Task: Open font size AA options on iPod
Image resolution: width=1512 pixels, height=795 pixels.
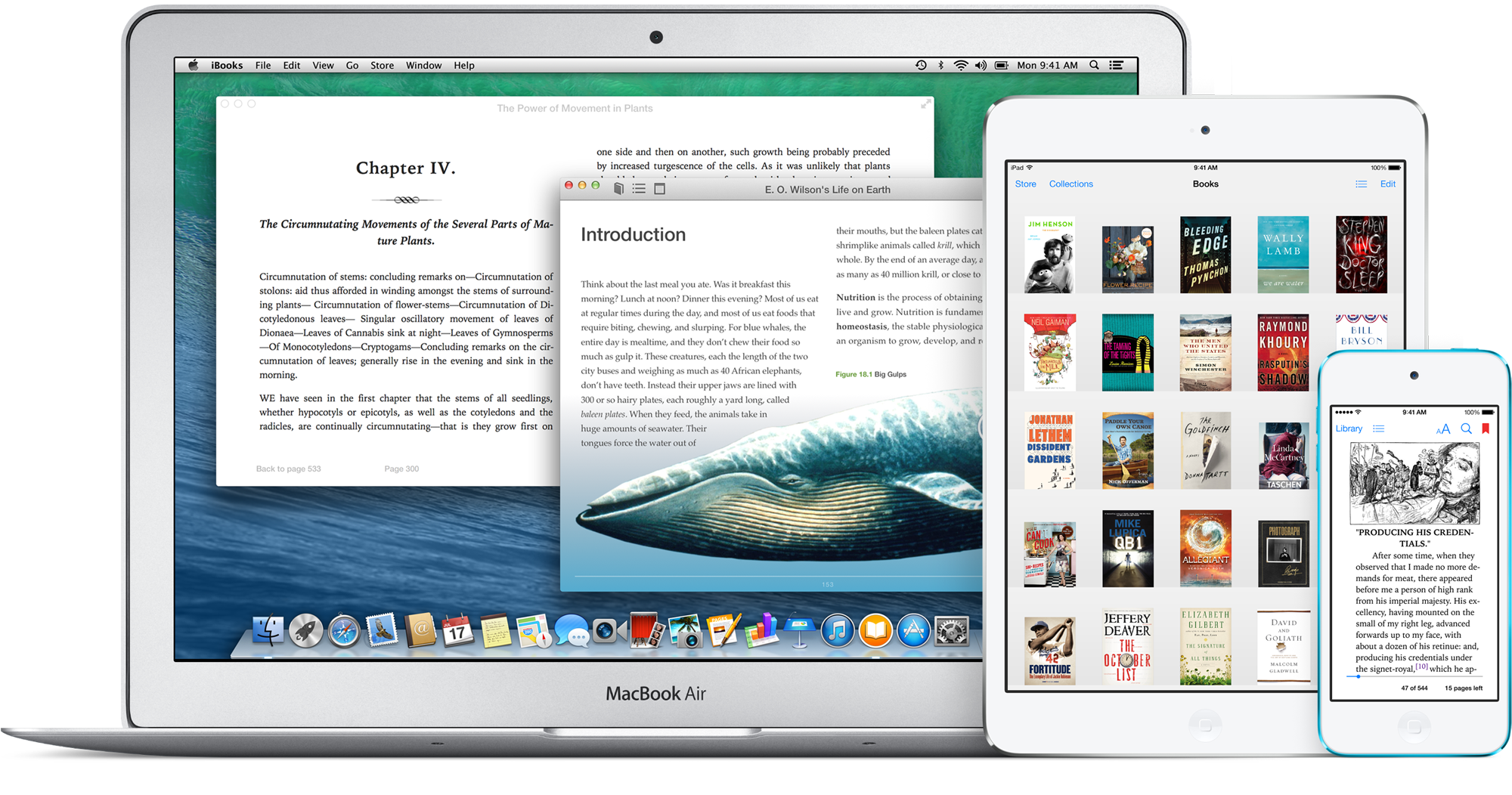Action: pyautogui.click(x=1443, y=429)
